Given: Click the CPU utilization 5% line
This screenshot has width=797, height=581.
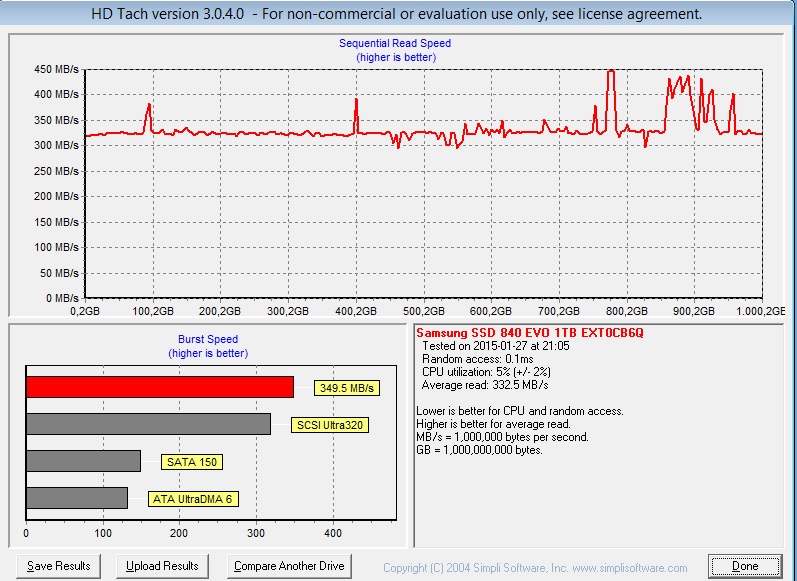Looking at the screenshot, I should (486, 372).
